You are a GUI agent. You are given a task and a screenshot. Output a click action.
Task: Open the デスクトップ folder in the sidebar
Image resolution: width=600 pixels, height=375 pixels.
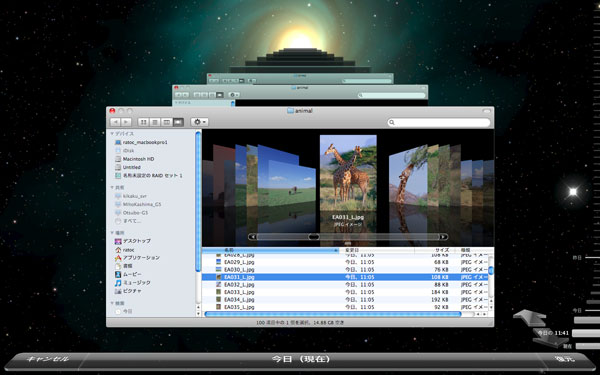click(137, 241)
